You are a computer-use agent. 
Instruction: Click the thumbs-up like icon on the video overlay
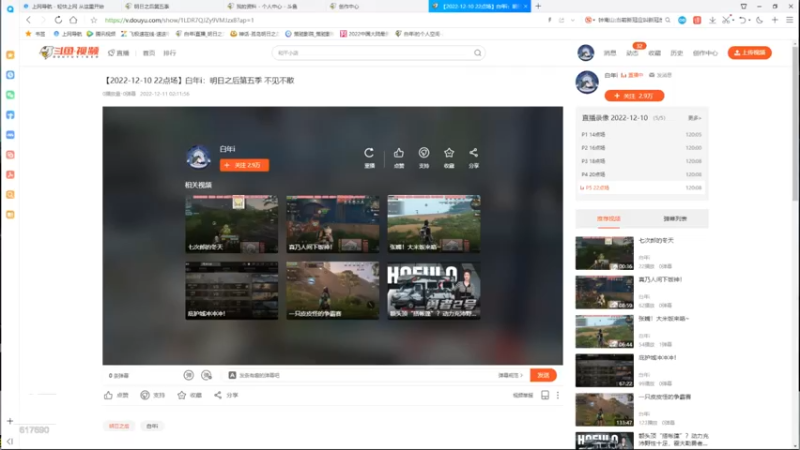398,153
